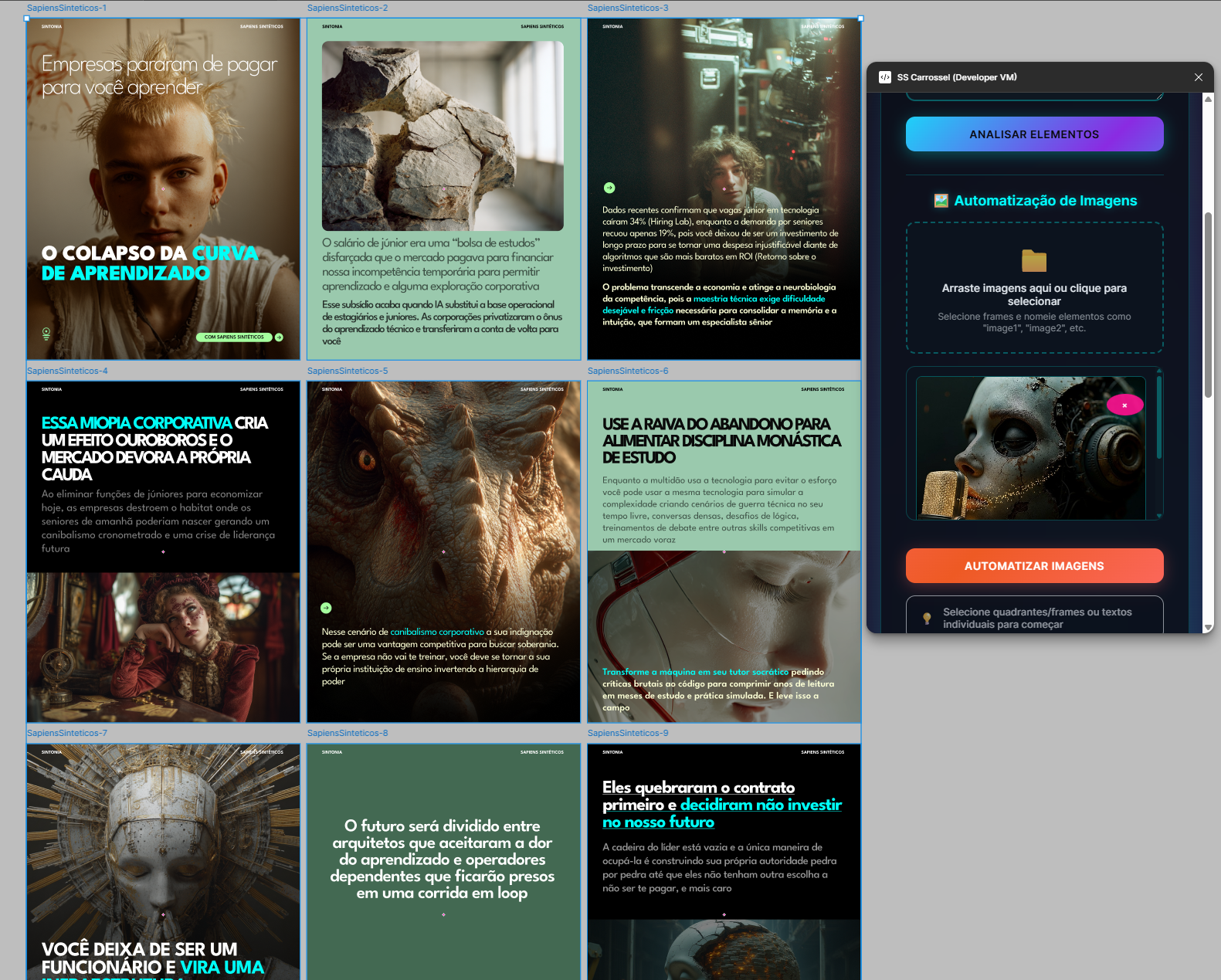The image size is (1221, 980).
Task: Click the green arrow icon on slide 5
Action: click(326, 609)
